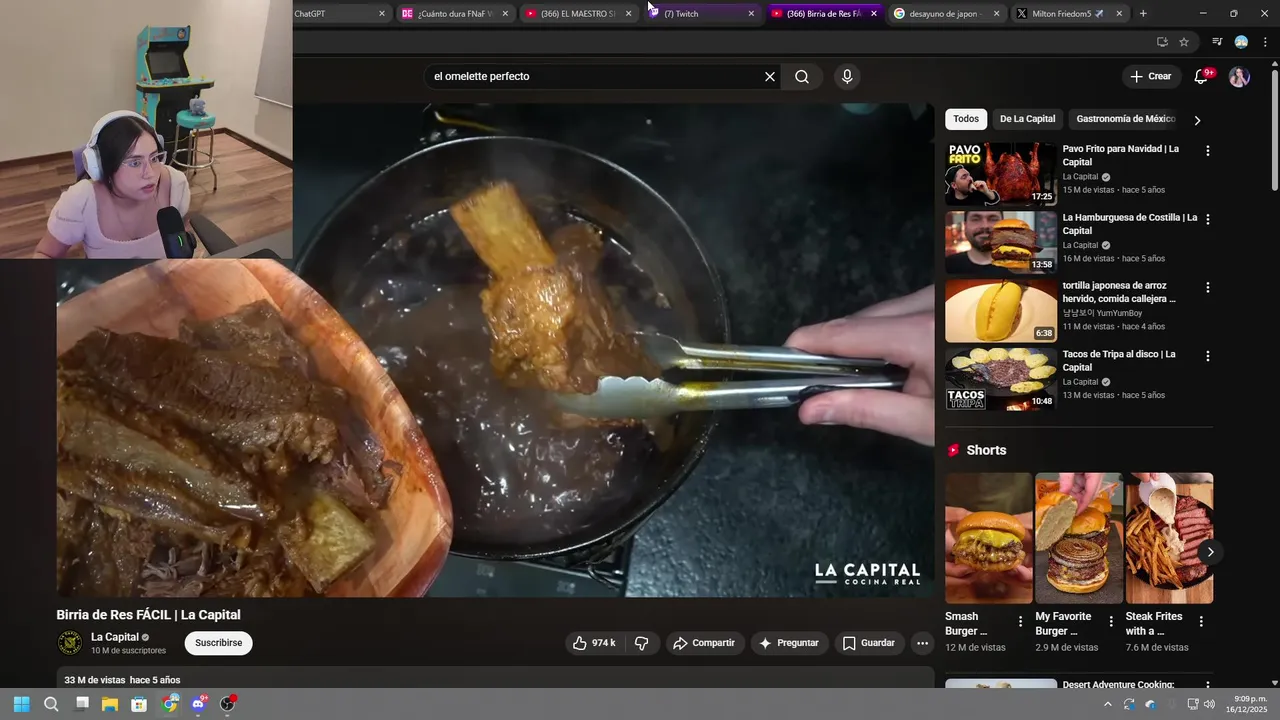This screenshot has width=1280, height=720.
Task: Click the Crear button
Action: tap(1150, 77)
